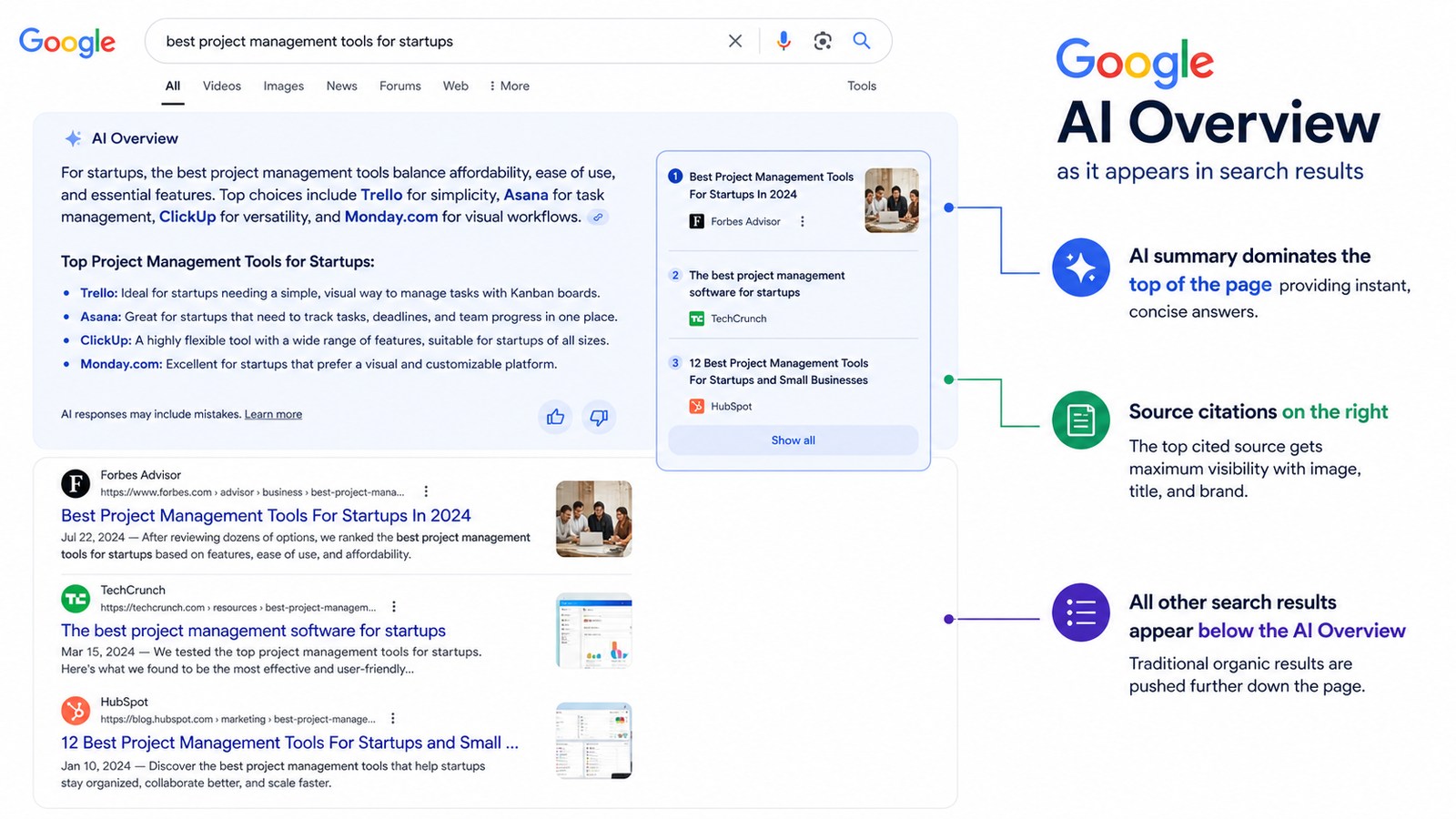This screenshot has width=1456, height=819.
Task: Open The best project management software for startups result
Action: [x=253, y=631]
